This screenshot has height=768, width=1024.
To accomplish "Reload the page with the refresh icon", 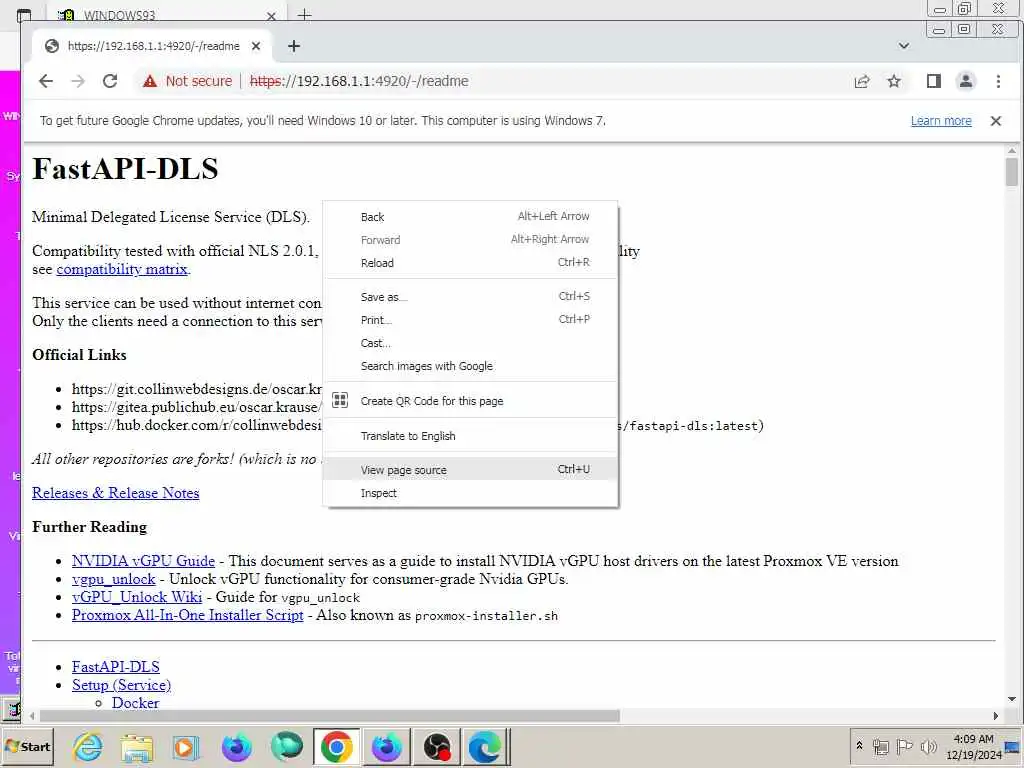I will (x=110, y=81).
